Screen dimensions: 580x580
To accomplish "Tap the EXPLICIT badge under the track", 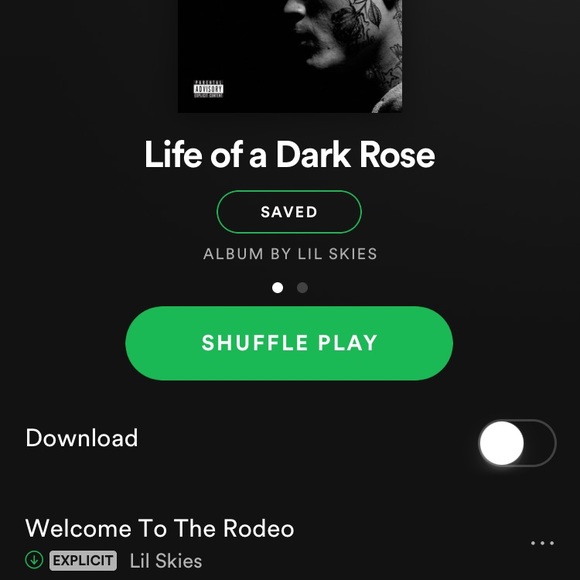I will pos(83,560).
